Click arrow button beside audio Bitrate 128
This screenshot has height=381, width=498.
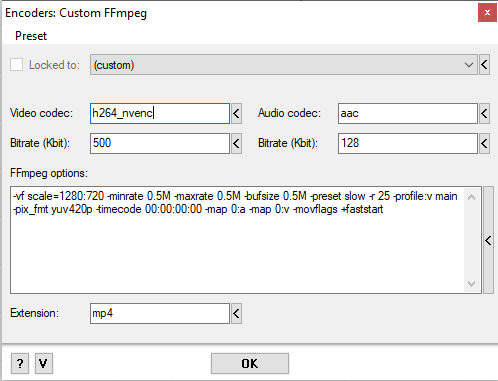tap(484, 143)
